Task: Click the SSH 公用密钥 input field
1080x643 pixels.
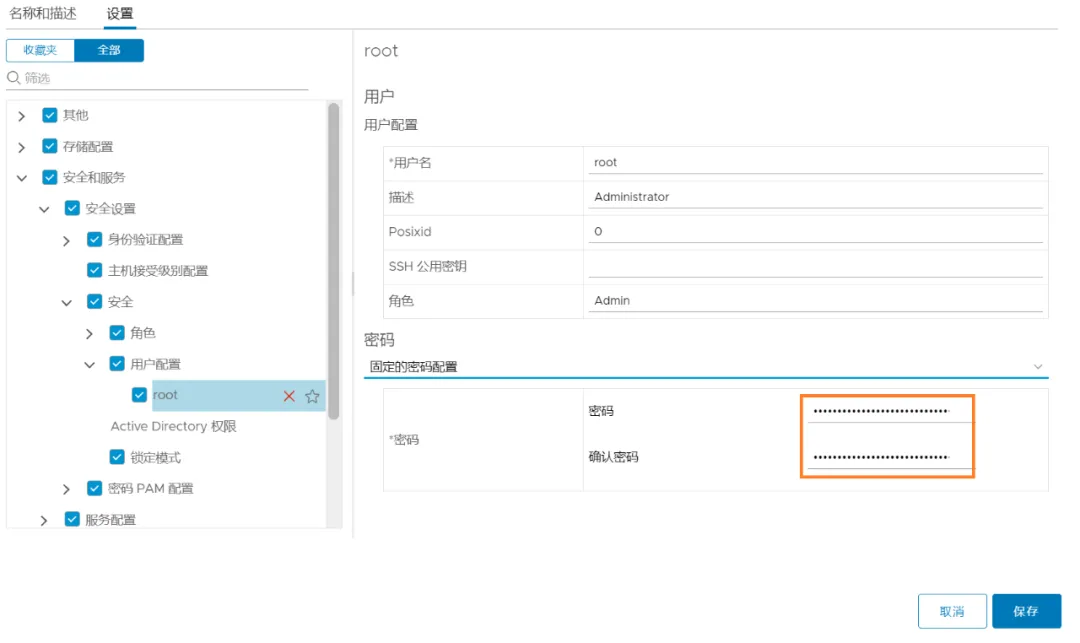Action: click(815, 266)
